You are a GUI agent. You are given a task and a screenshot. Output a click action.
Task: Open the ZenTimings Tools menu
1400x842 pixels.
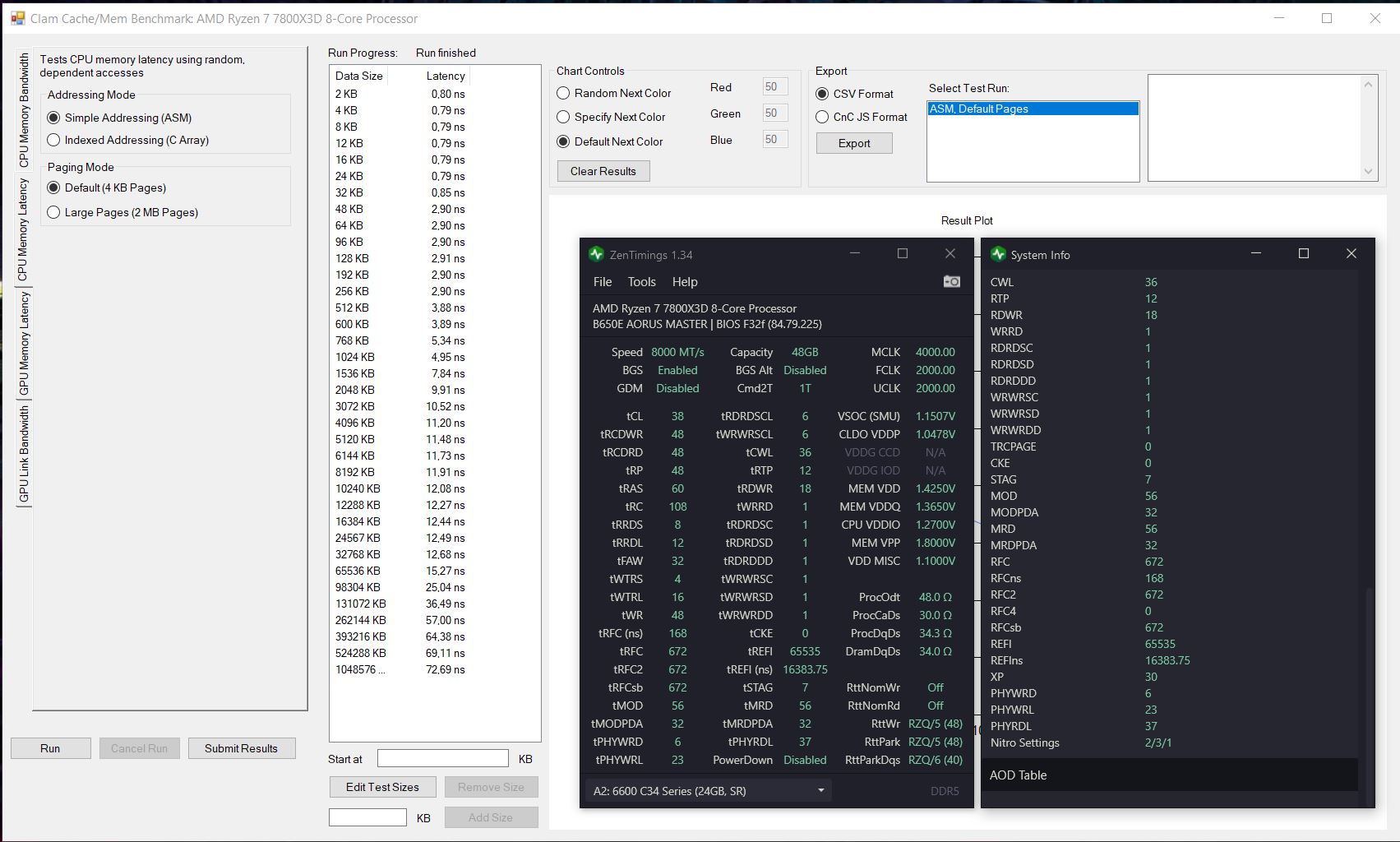(642, 281)
